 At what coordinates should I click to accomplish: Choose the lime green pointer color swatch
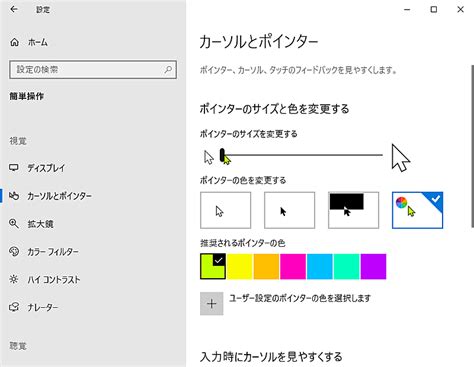tap(213, 266)
